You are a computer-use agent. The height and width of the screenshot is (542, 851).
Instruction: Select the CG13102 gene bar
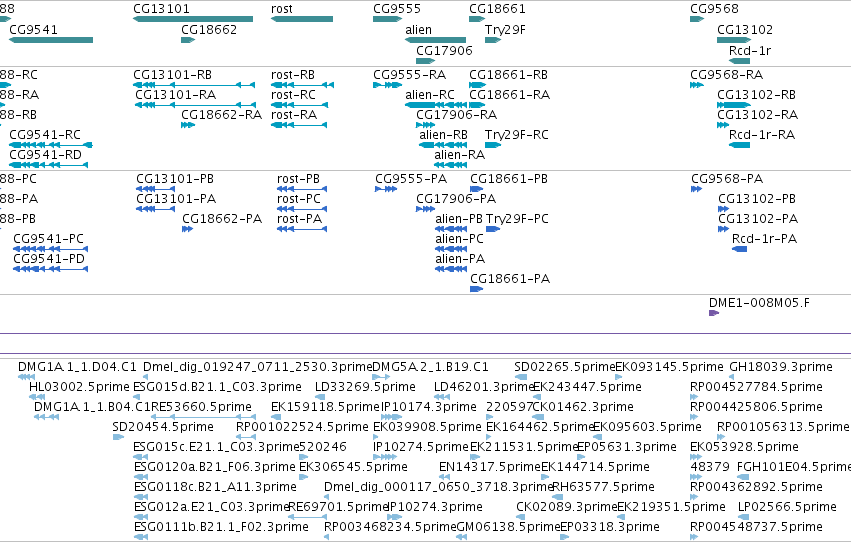[734, 40]
